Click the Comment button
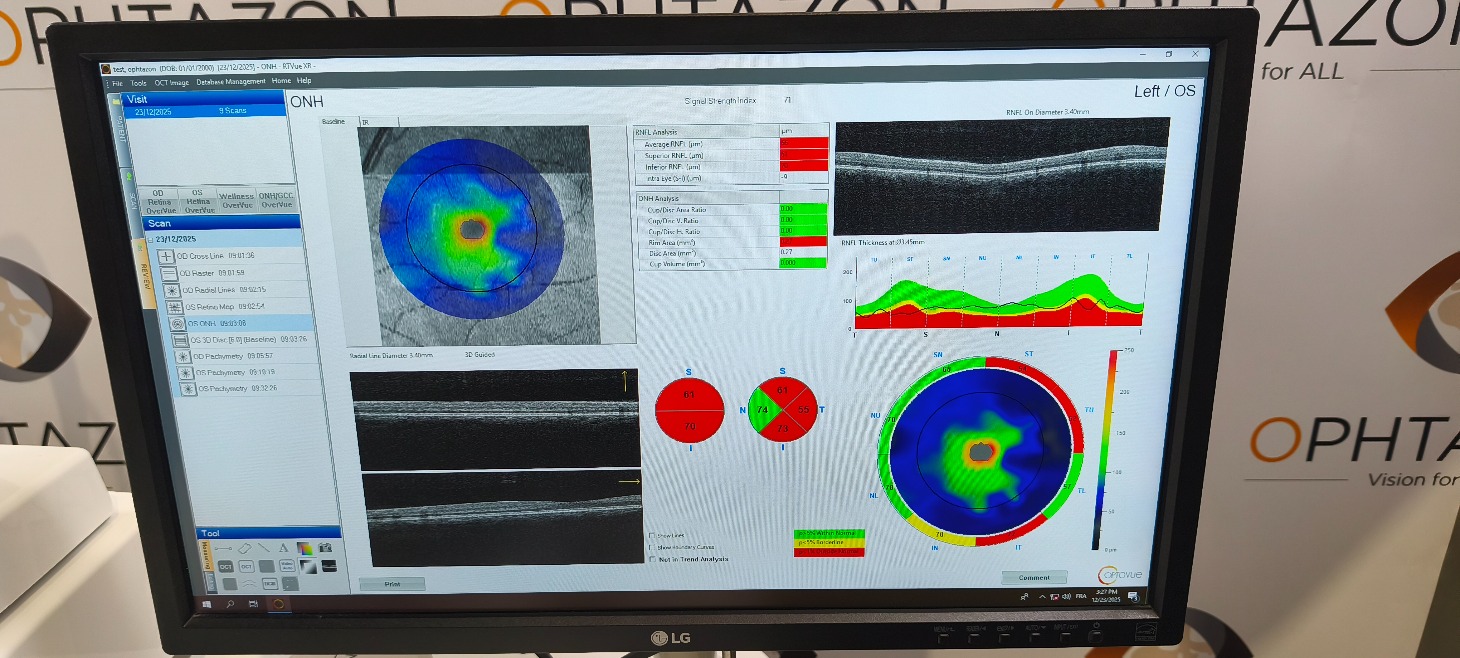 coord(1034,577)
